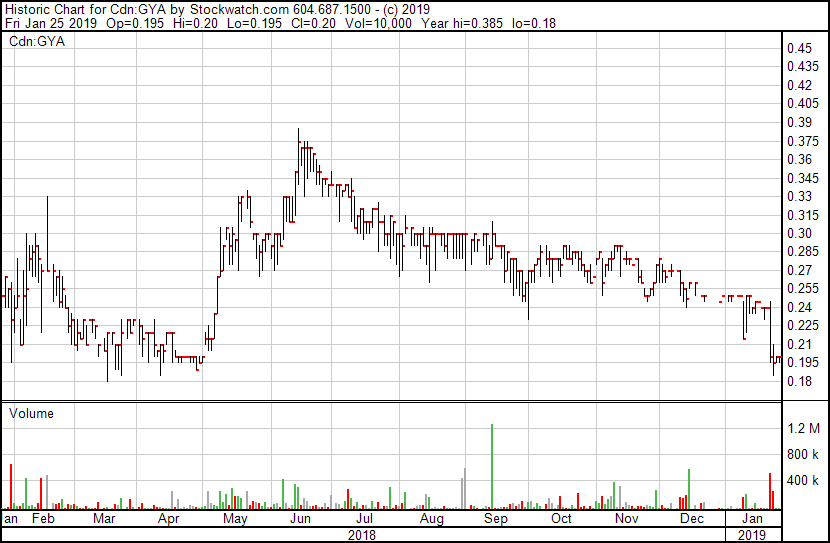Click the 0.27 price axis label
This screenshot has width=830, height=543.
799,270
